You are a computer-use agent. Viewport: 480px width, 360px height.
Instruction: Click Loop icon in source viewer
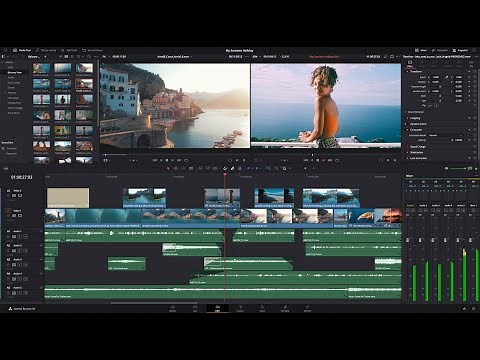coord(186,160)
